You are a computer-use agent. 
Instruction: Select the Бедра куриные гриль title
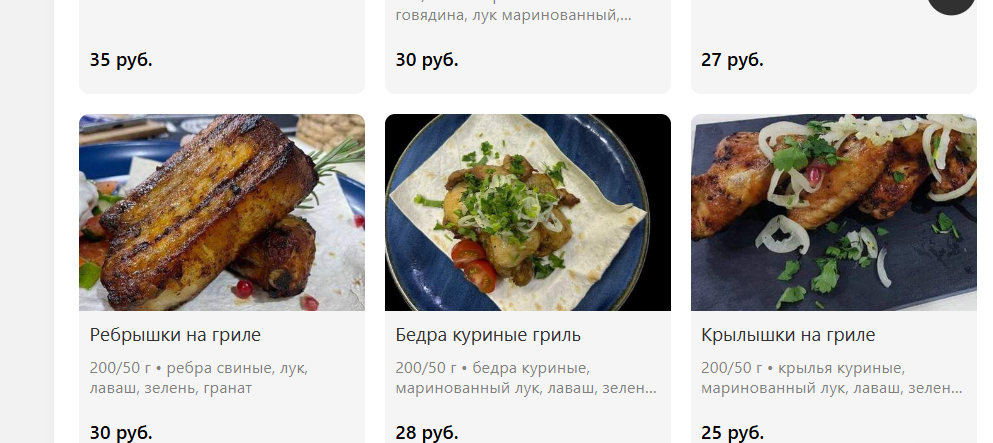pyautogui.click(x=488, y=335)
